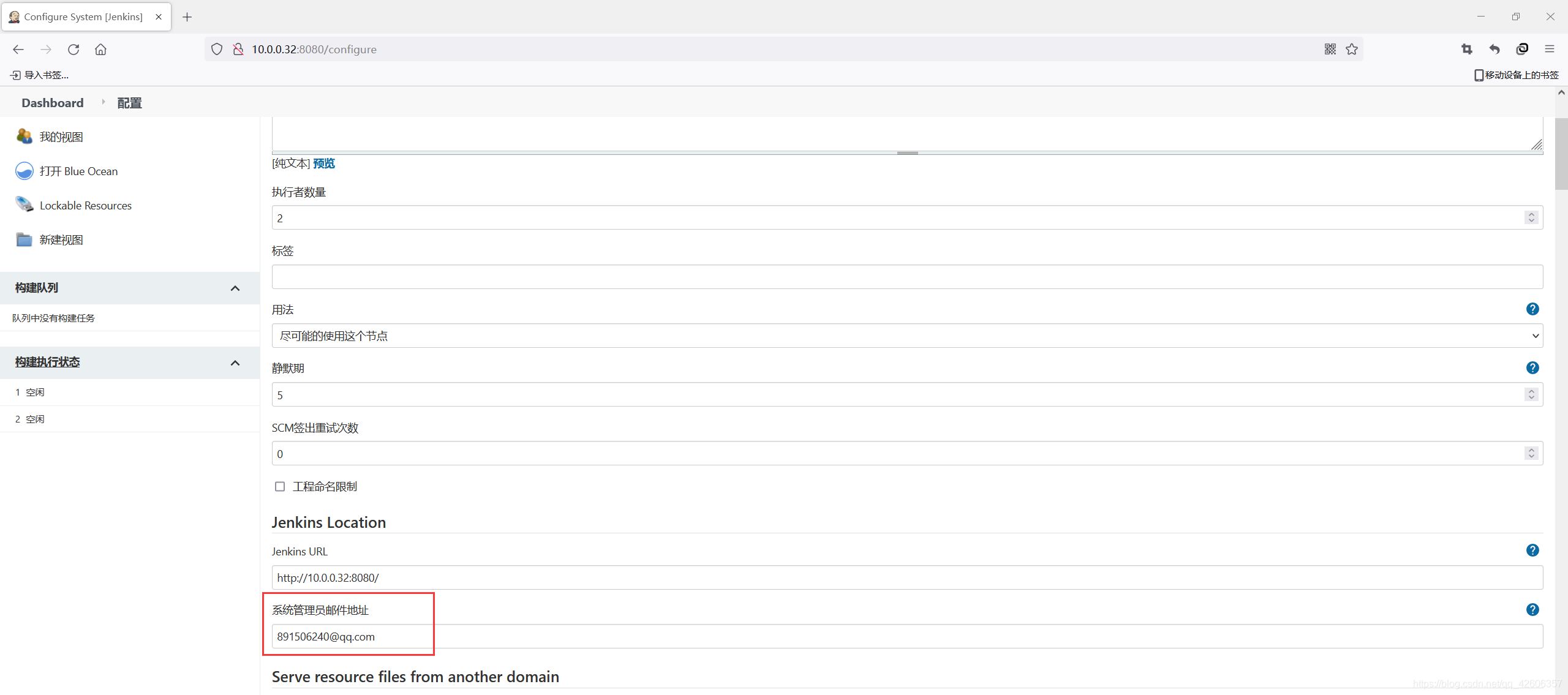Open help for 静默期 field
1568x695 pixels.
pyautogui.click(x=1532, y=368)
